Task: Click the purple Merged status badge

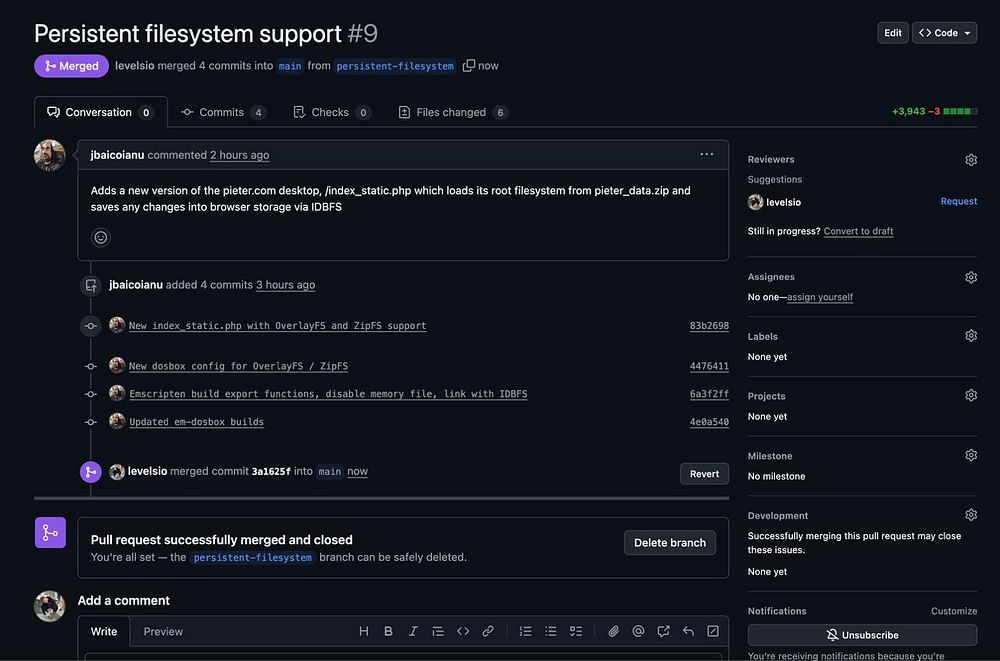Action: [71, 66]
